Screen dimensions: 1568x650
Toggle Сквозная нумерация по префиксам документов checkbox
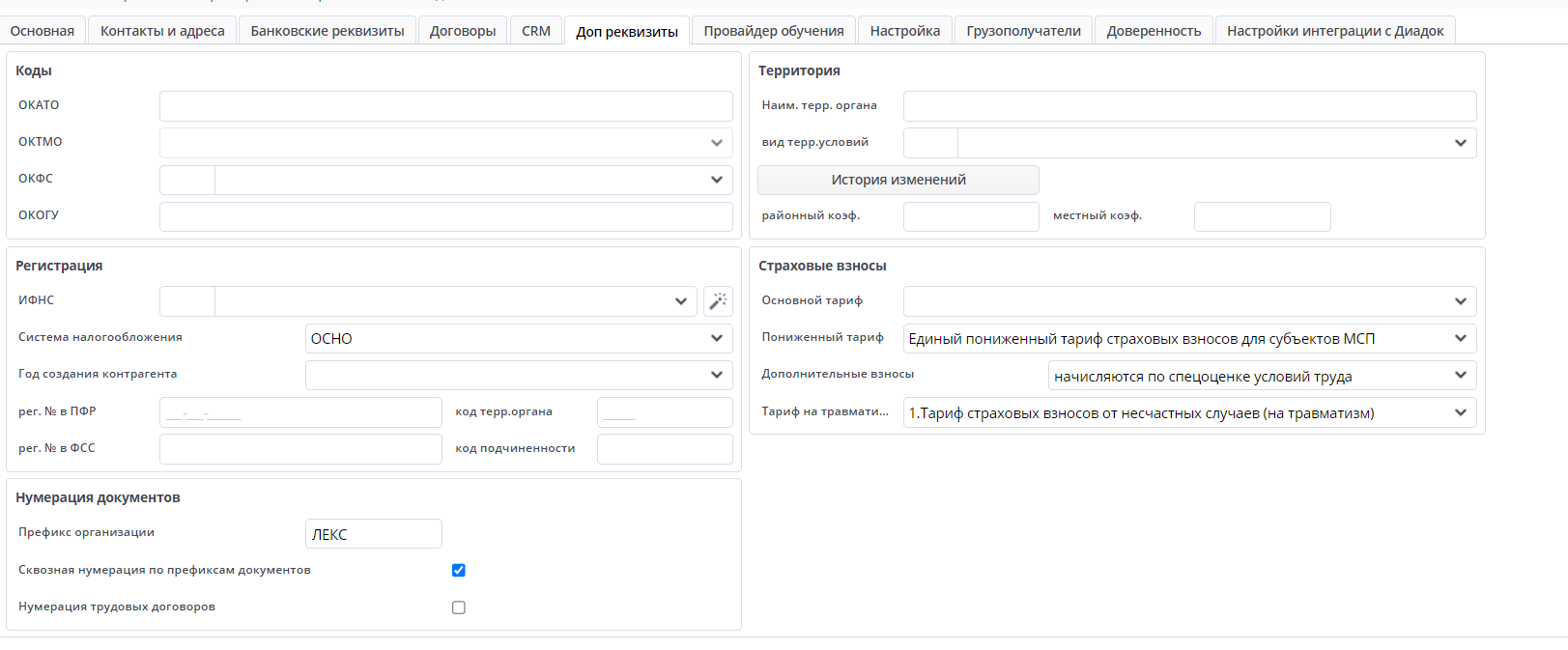point(459,571)
